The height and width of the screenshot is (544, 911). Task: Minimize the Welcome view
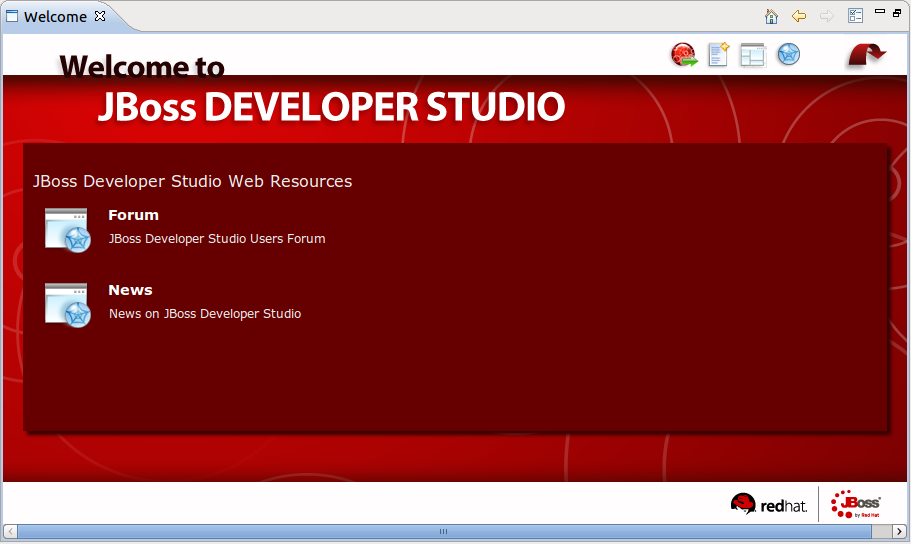pos(880,11)
